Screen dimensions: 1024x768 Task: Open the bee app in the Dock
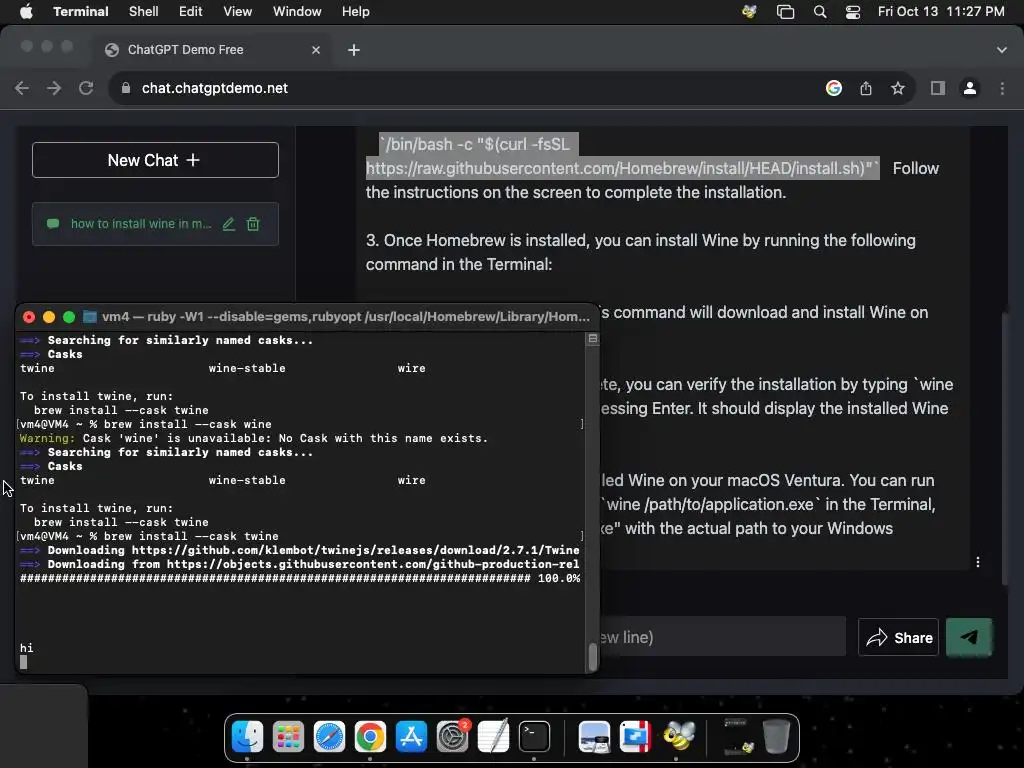tap(678, 737)
